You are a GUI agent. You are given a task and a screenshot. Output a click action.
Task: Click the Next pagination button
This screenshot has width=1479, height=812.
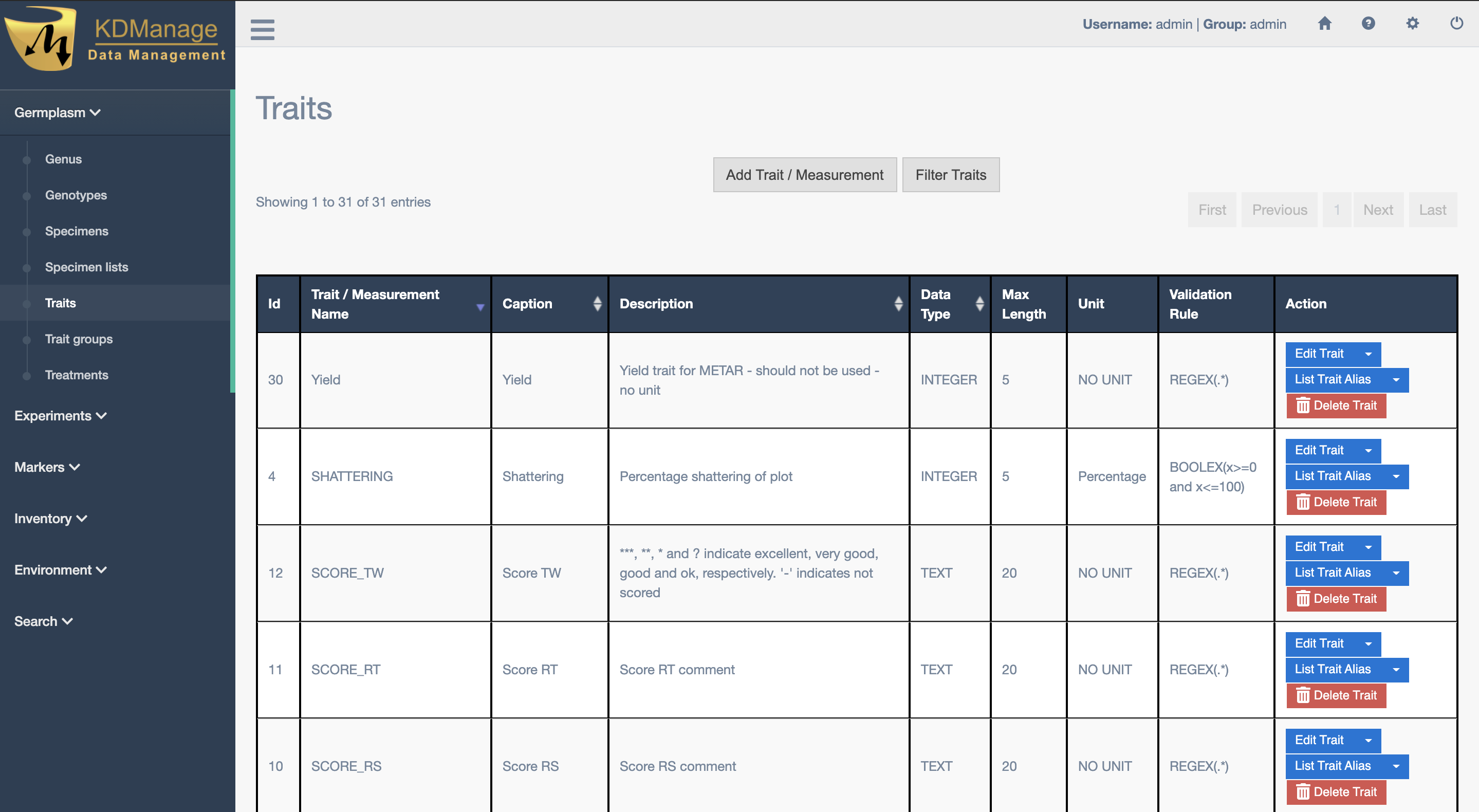click(1377, 210)
